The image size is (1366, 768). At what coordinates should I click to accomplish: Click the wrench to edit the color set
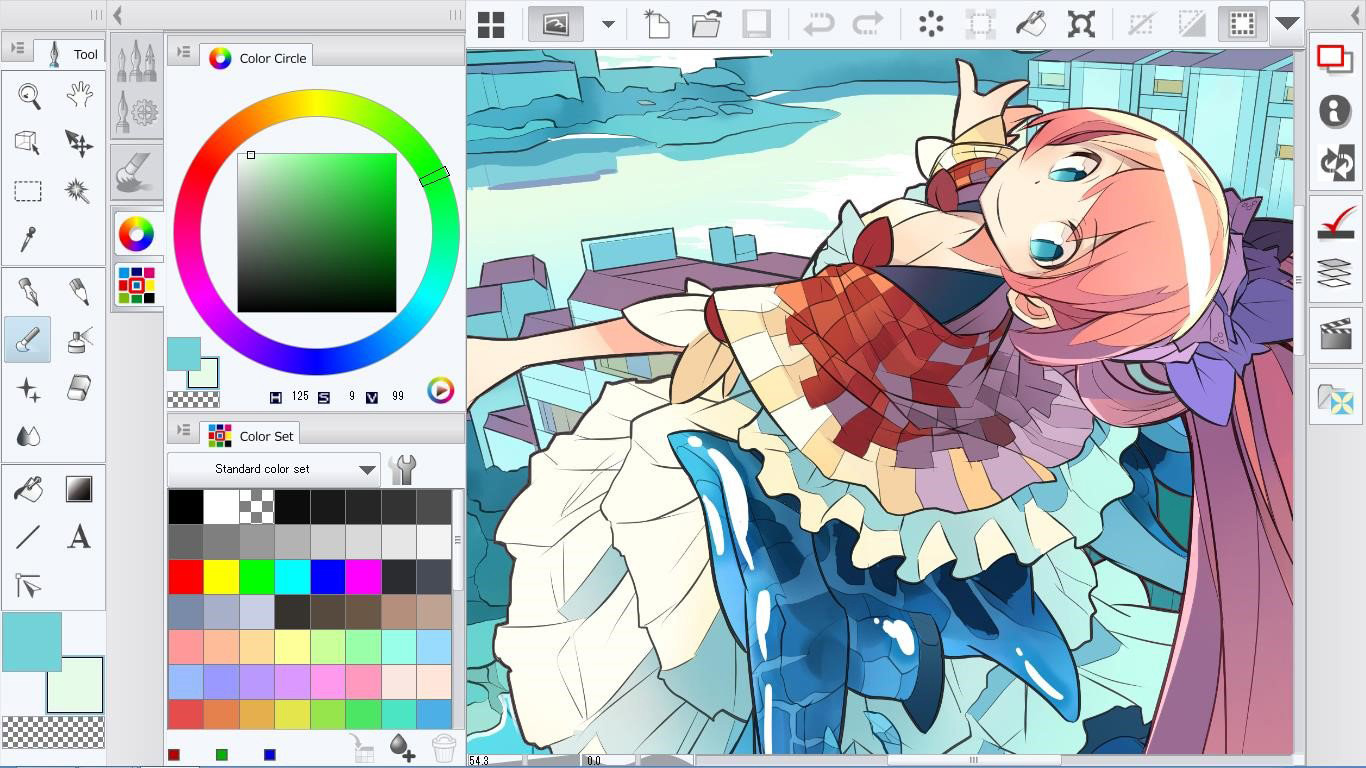pos(402,468)
